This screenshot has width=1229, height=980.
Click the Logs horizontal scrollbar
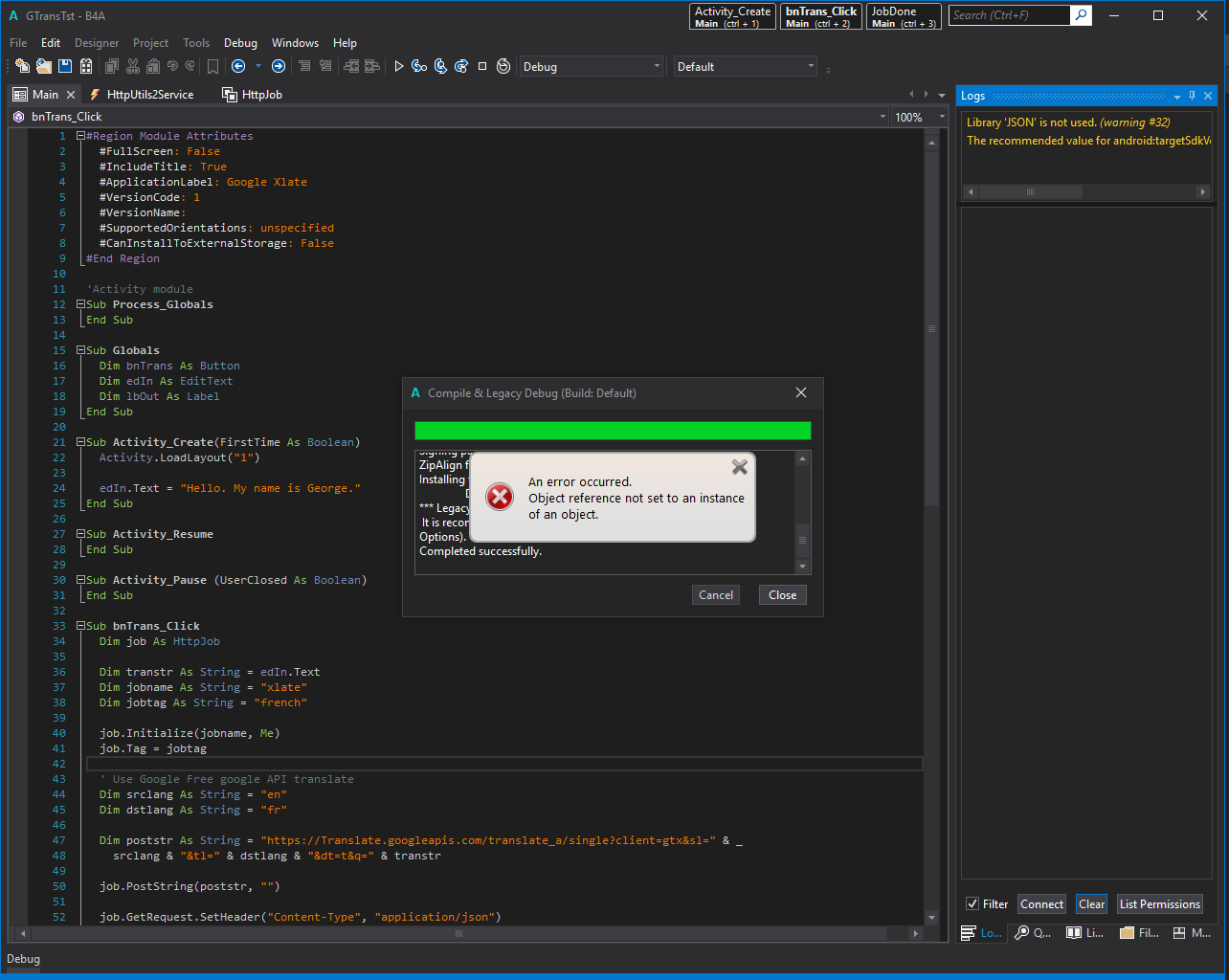click(x=1029, y=192)
